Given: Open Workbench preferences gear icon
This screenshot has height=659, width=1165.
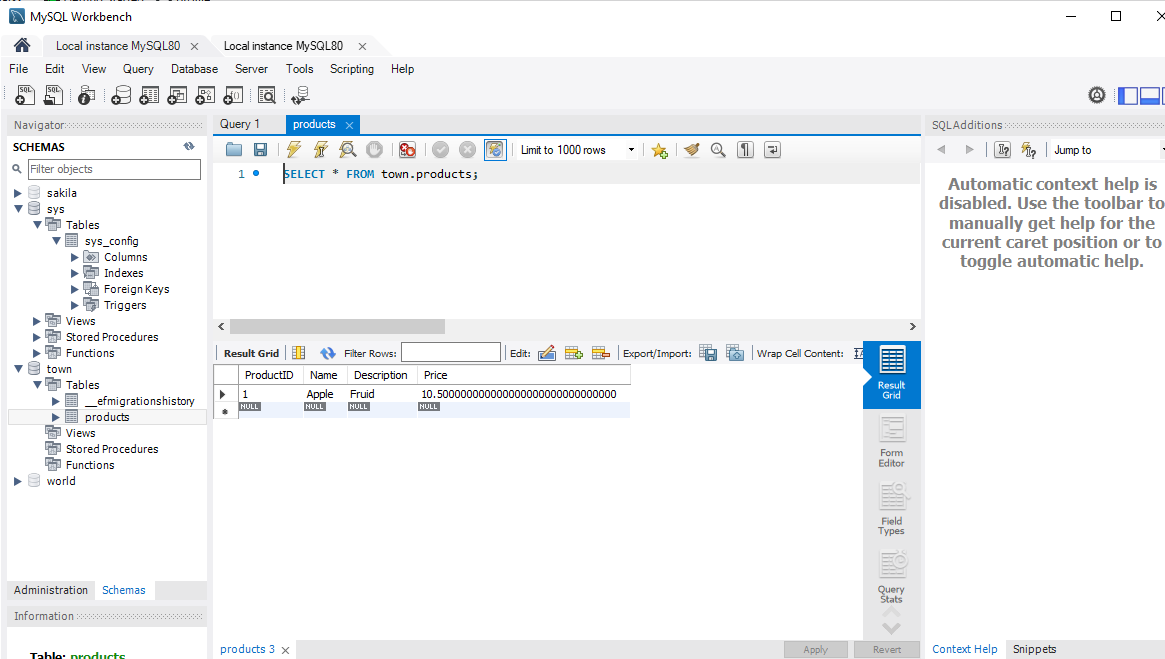Looking at the screenshot, I should click(x=1097, y=95).
